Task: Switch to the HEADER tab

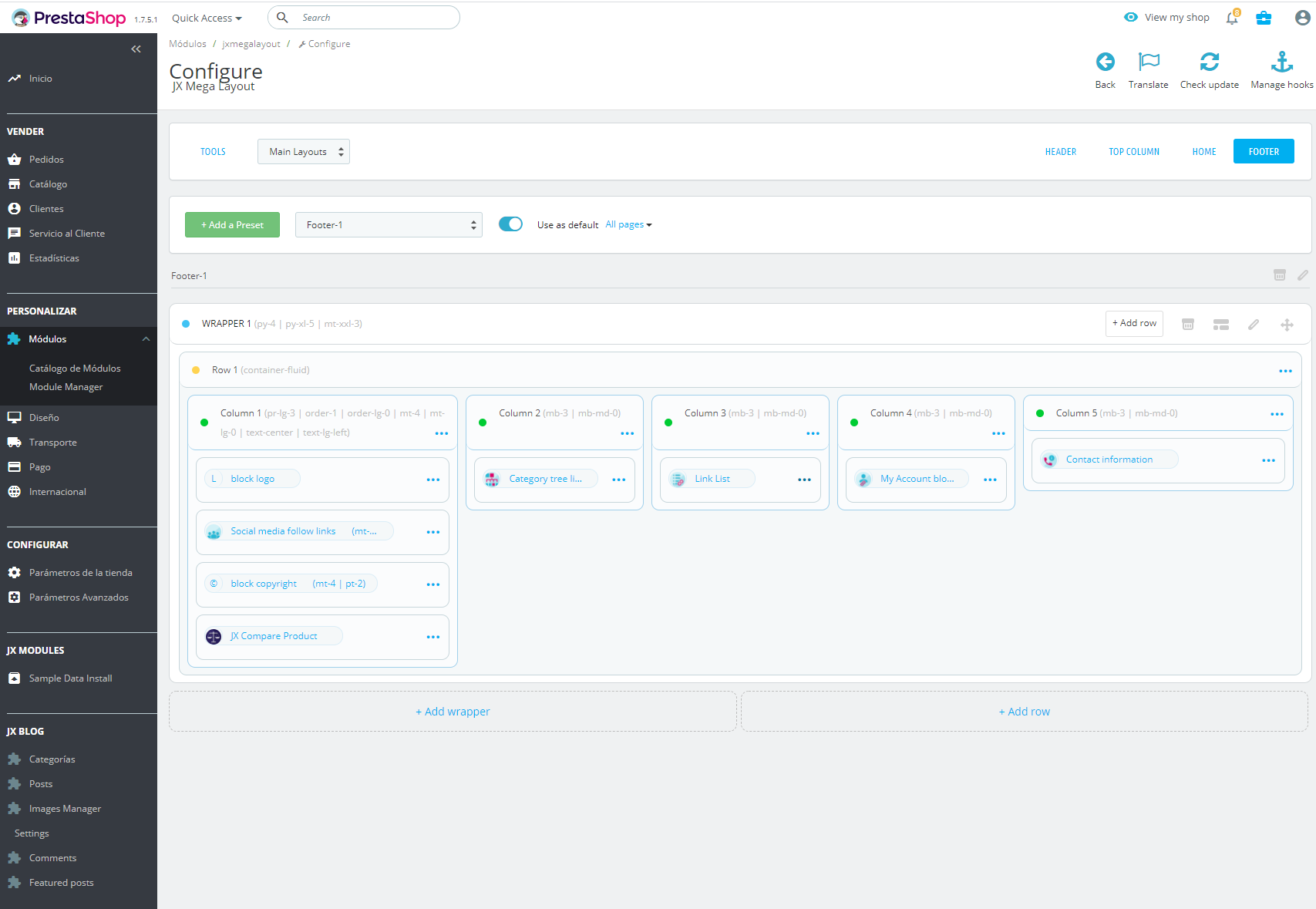Action: (x=1061, y=152)
